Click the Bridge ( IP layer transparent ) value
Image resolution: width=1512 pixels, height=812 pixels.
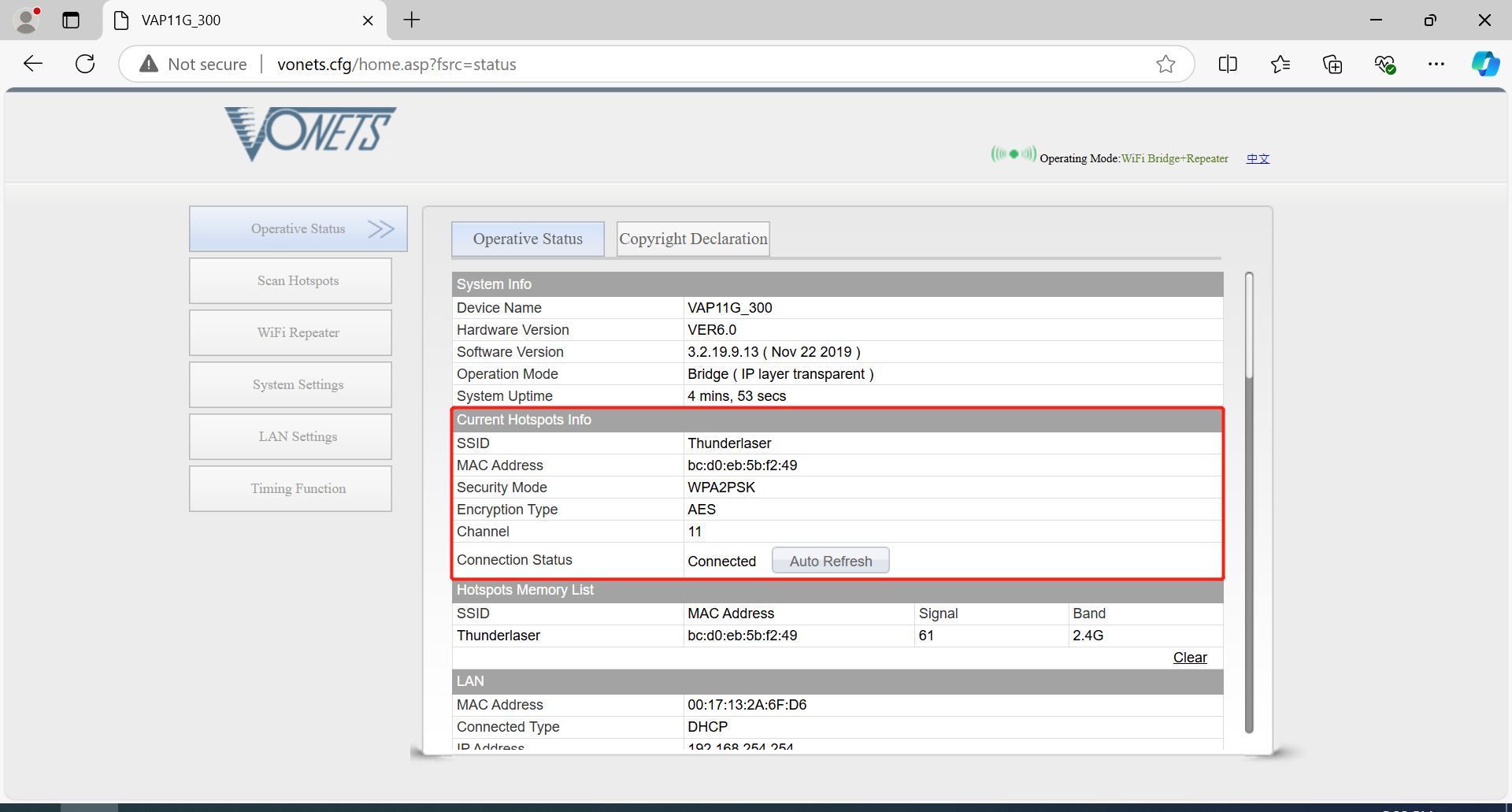coord(780,374)
